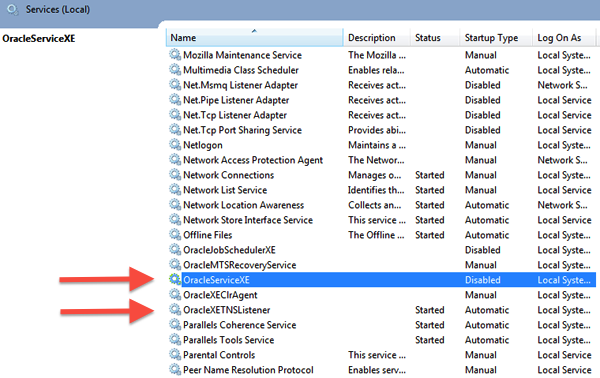This screenshot has height=378, width=600.
Task: Sort by the Description column header
Action: pyautogui.click(x=377, y=37)
